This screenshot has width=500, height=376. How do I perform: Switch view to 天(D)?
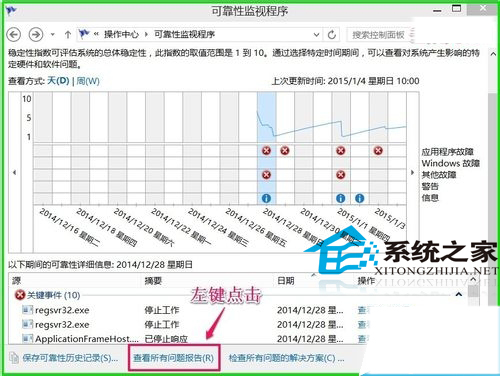click(x=58, y=81)
